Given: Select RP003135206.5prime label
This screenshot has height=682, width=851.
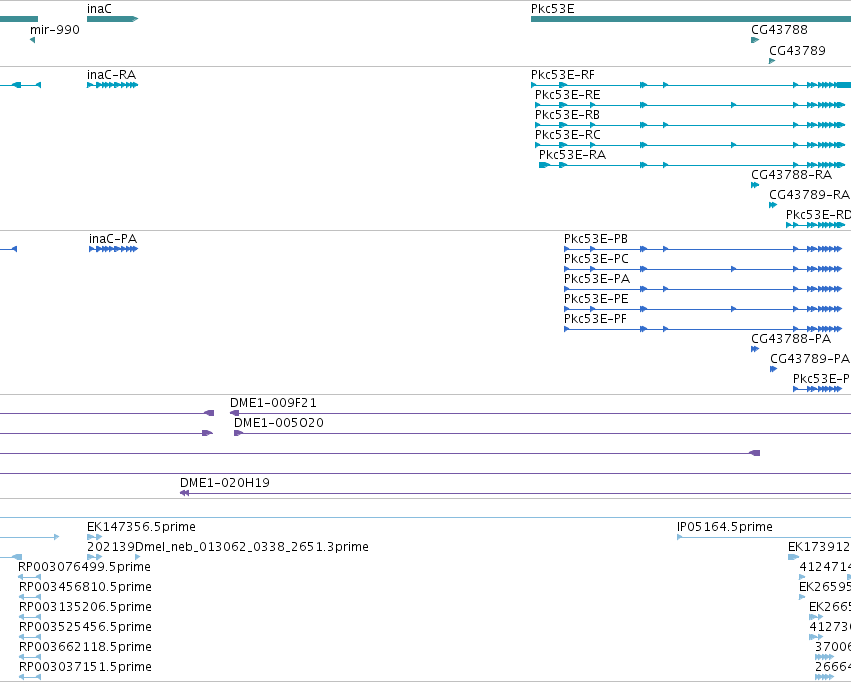Looking at the screenshot, I should [85, 607].
